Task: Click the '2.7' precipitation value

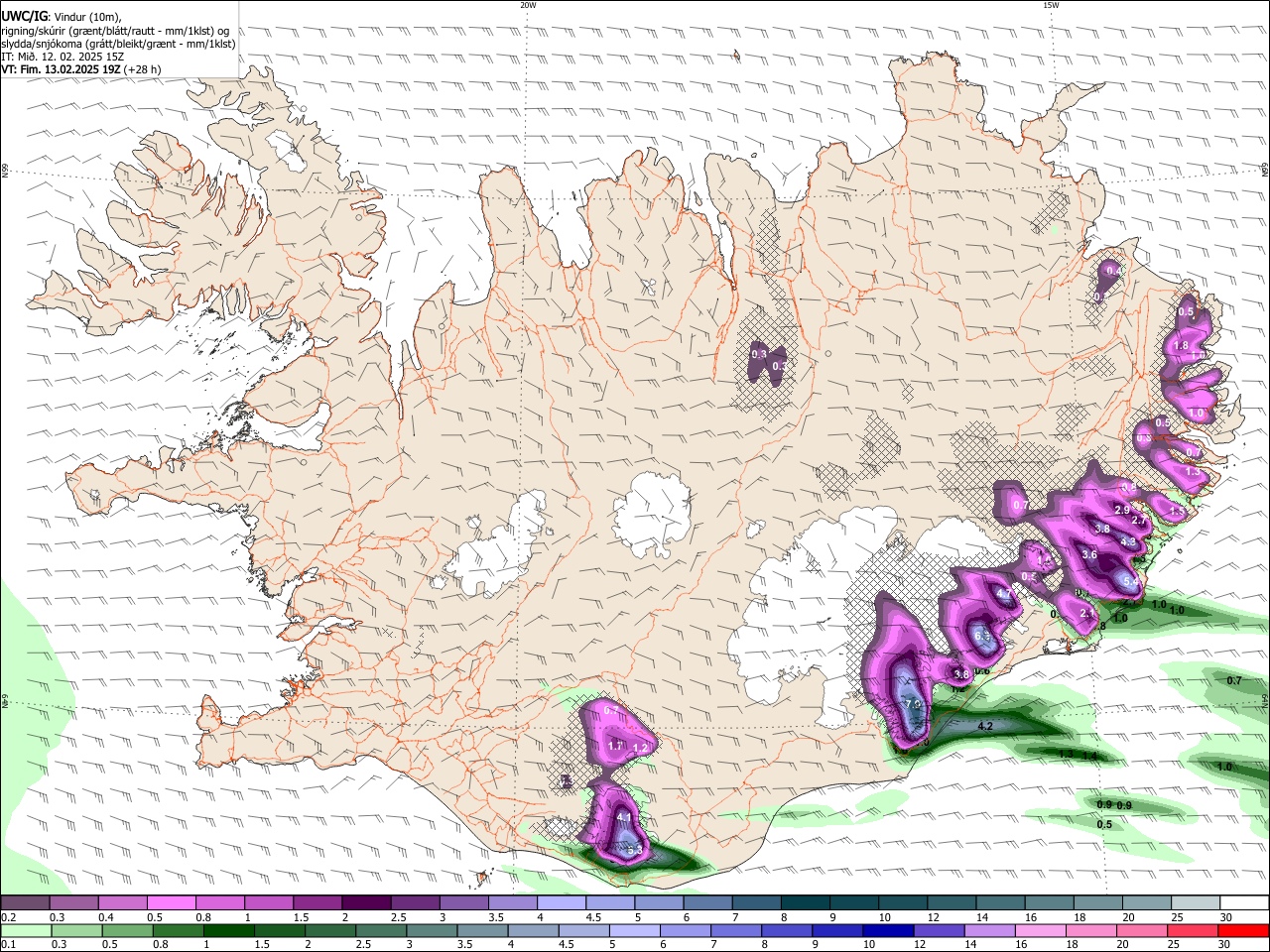Action: [x=1139, y=522]
